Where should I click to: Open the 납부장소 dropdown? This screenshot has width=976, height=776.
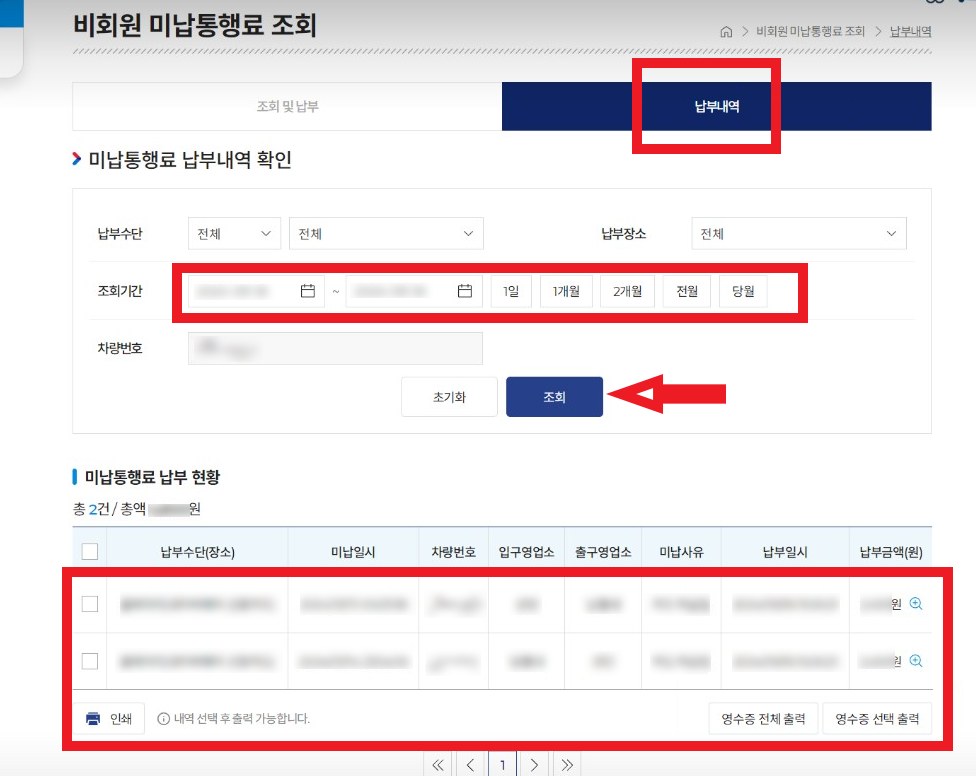pos(799,233)
